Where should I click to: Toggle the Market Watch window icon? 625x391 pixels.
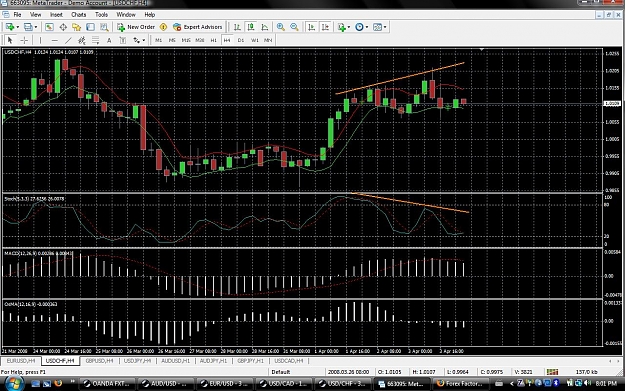click(49, 27)
